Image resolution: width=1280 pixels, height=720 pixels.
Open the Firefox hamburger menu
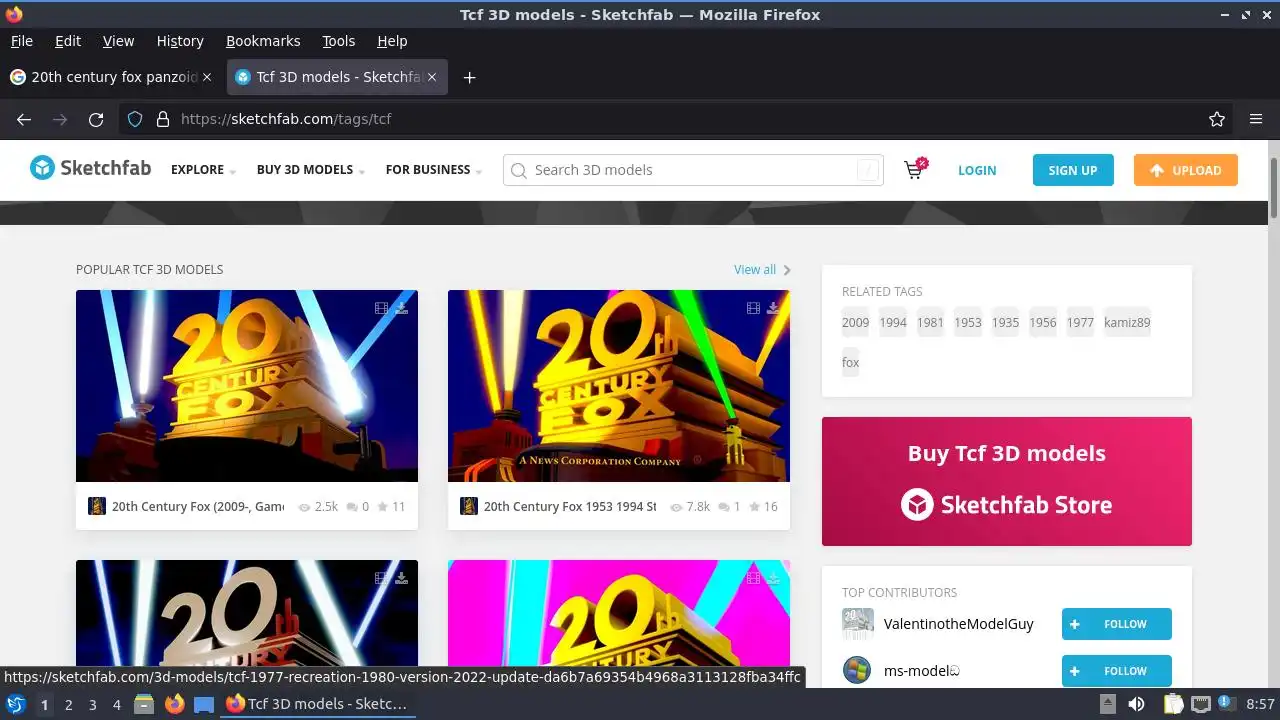coord(1256,119)
